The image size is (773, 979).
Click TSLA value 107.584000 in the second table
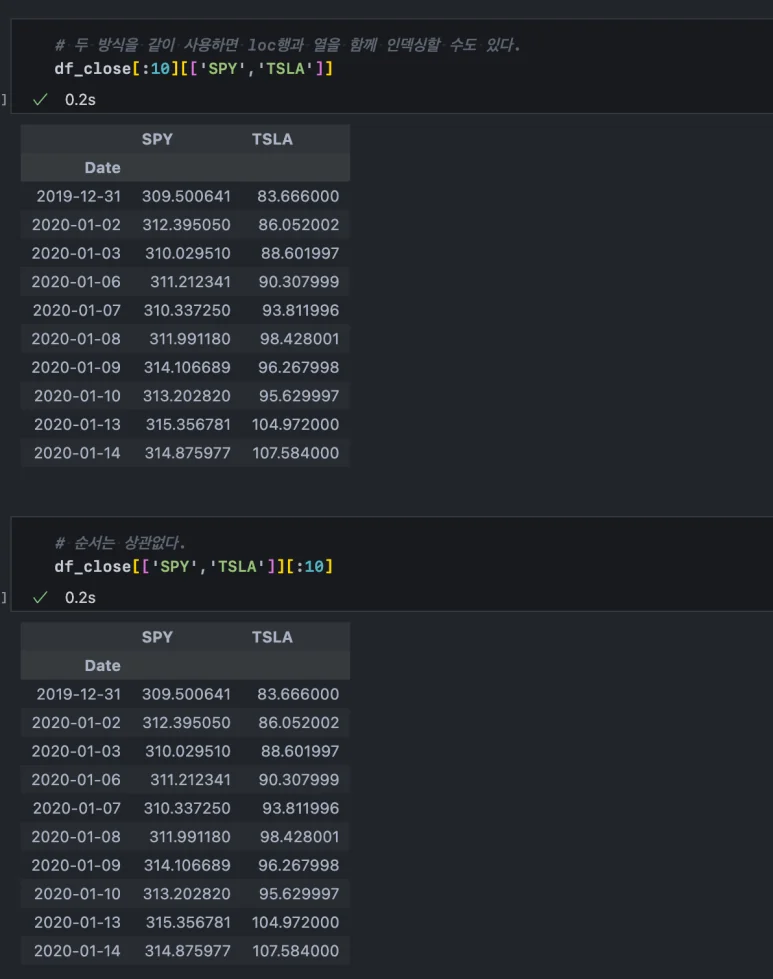295,951
